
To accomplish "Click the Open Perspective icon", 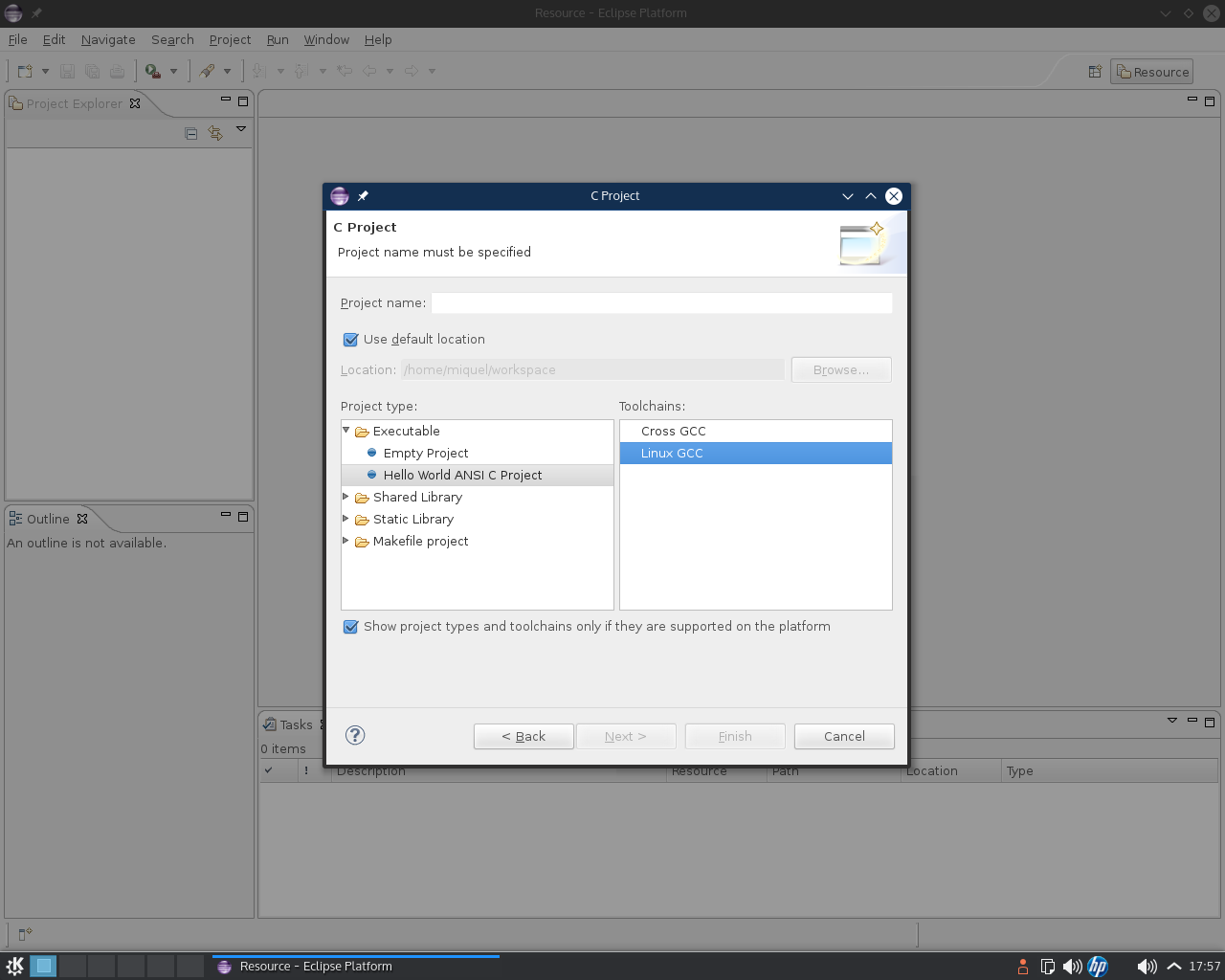I will [1095, 72].
